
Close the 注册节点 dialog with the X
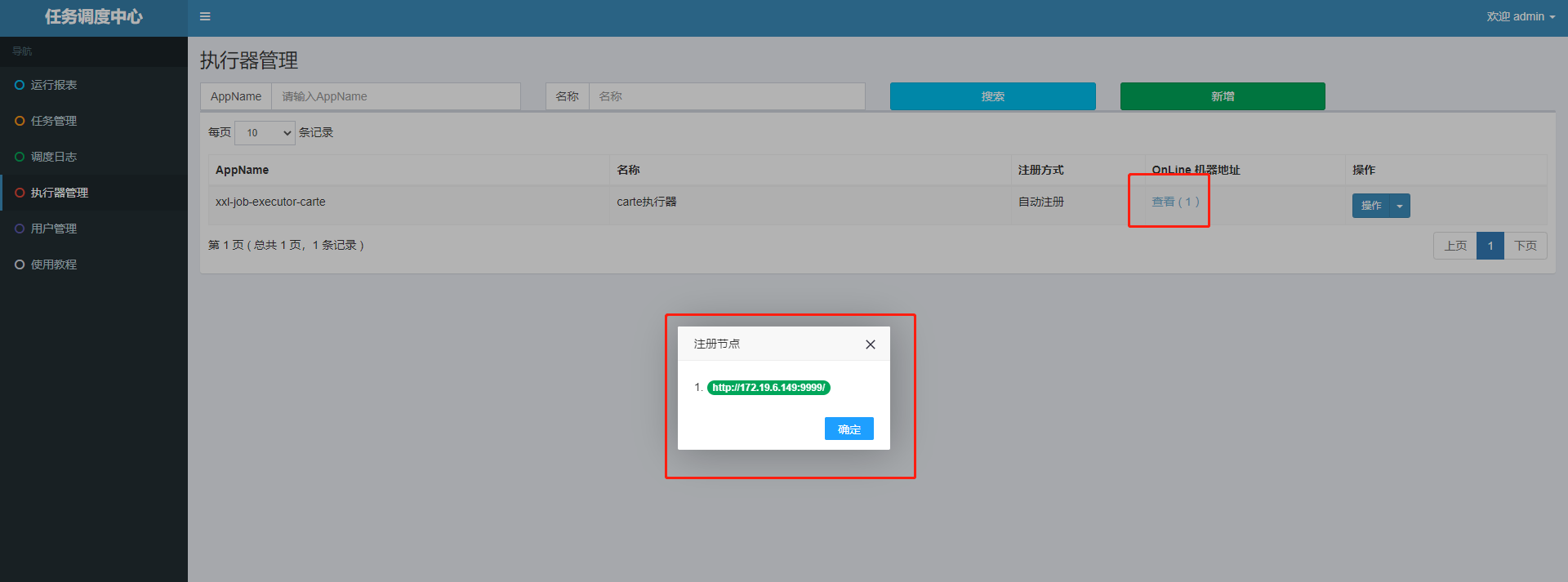(x=871, y=344)
